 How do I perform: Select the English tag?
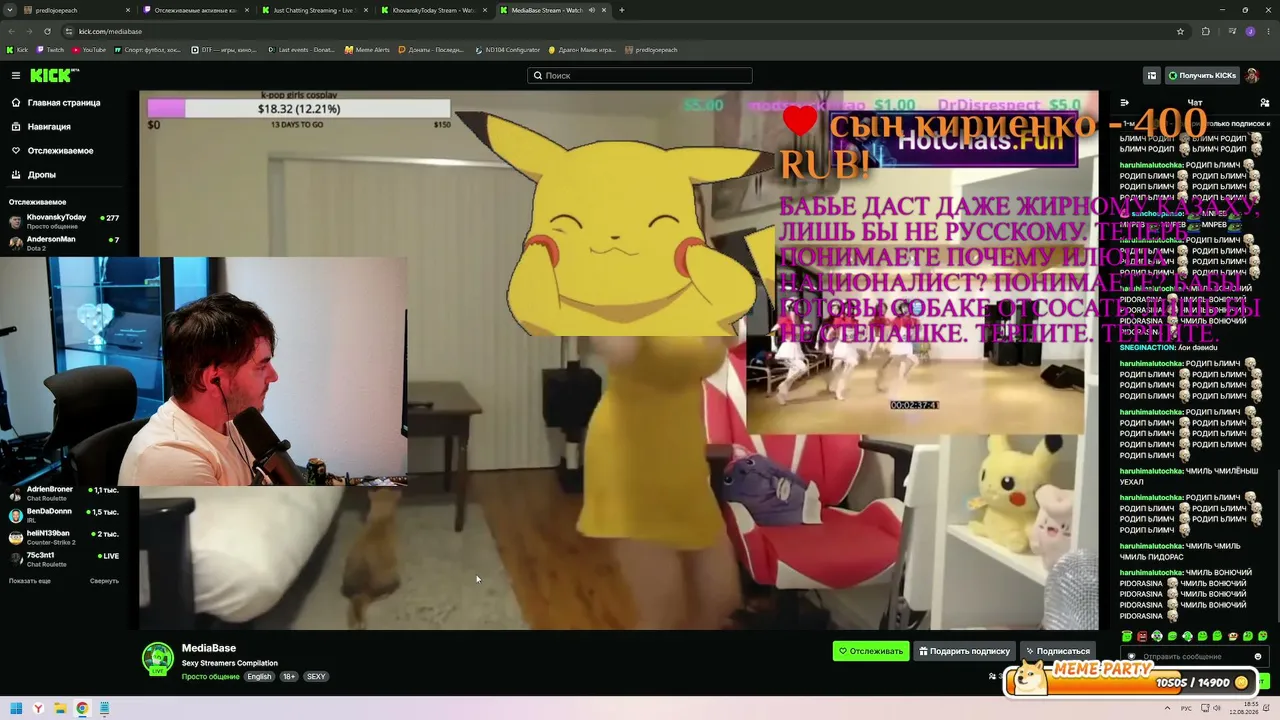[x=259, y=677]
